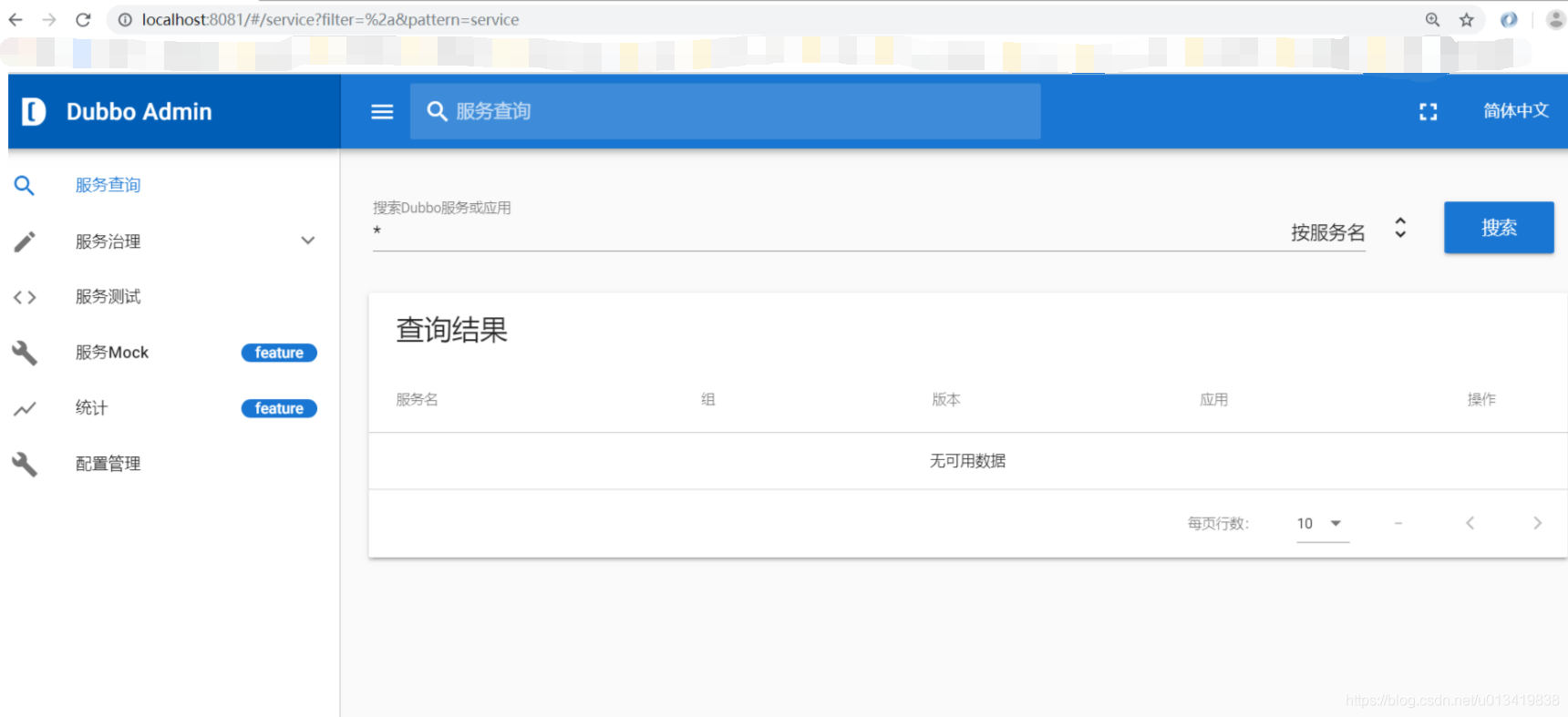Viewport: 1568px width, 717px height.
Task: Focus the 搜索Dubbo服务或应用 input field
Action: [x=825, y=233]
